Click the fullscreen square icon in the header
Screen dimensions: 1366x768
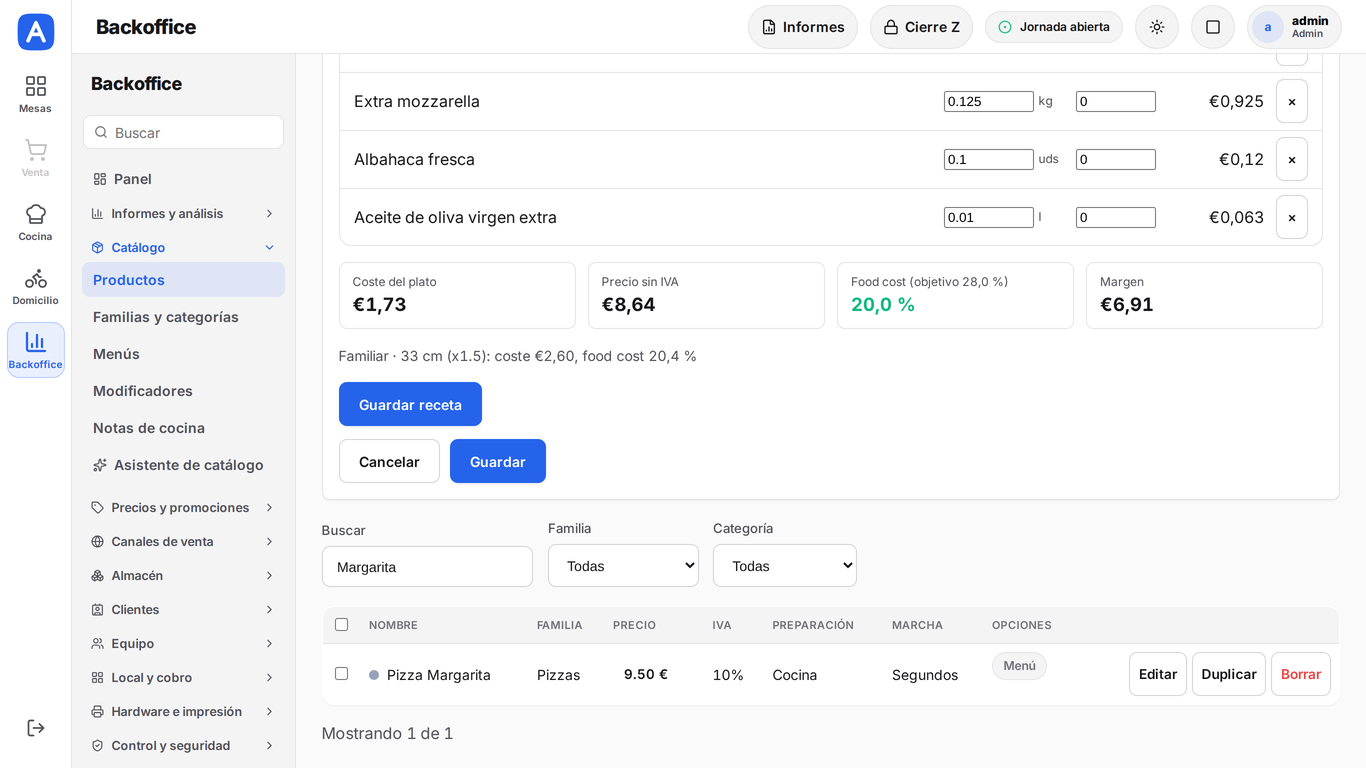1213,27
